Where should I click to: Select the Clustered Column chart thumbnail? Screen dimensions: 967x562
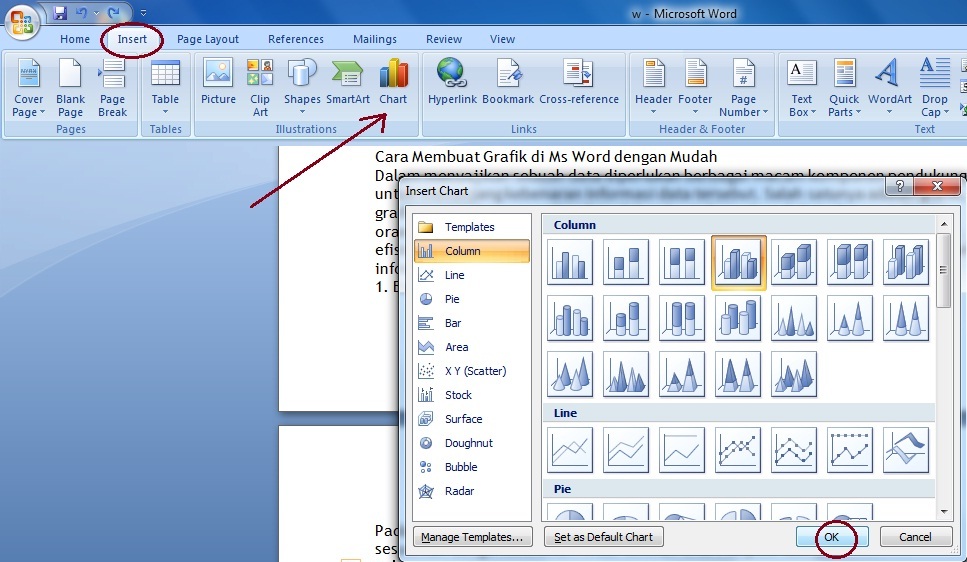click(570, 262)
